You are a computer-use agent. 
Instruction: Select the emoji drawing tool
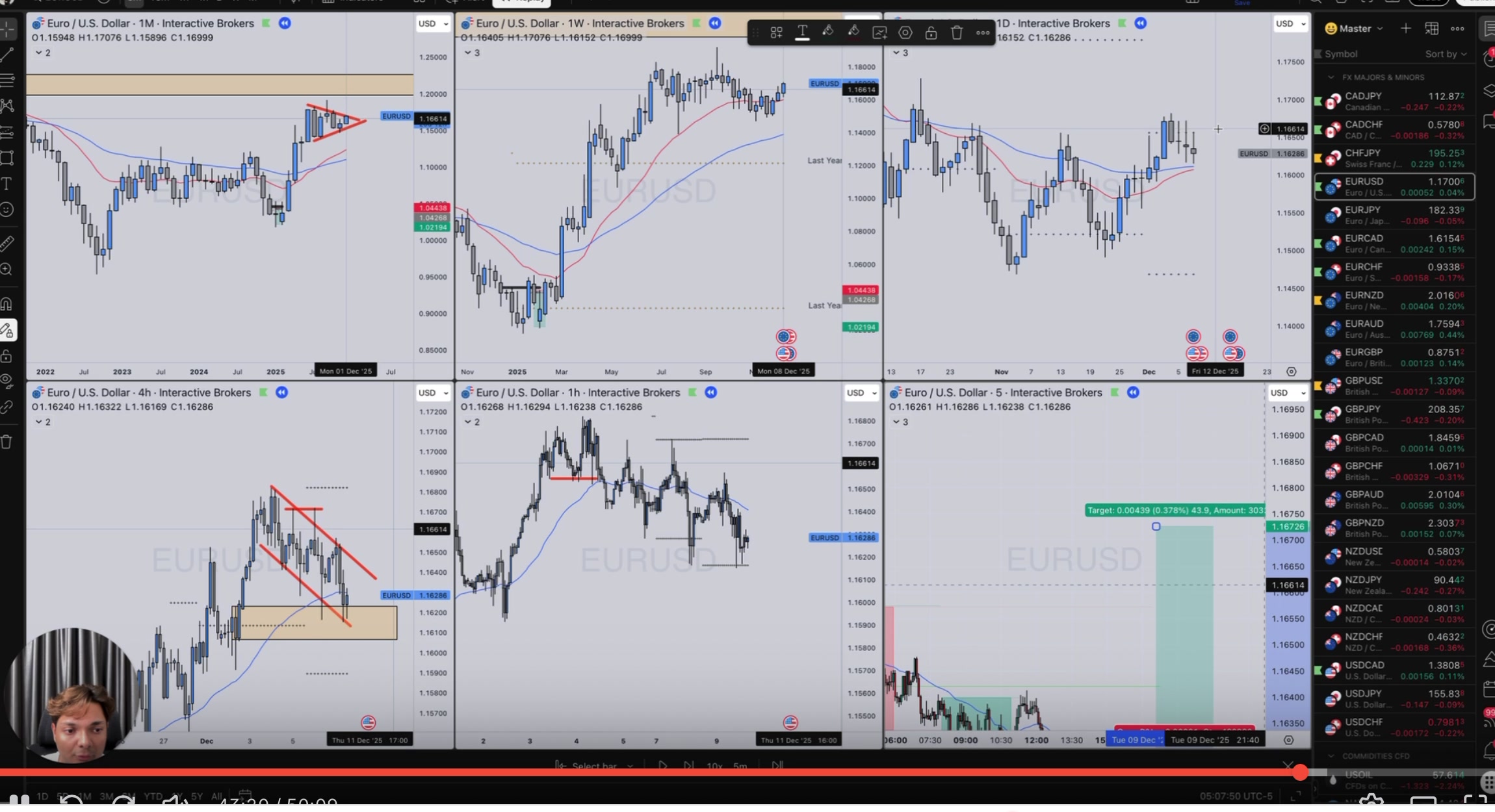[x=7, y=210]
